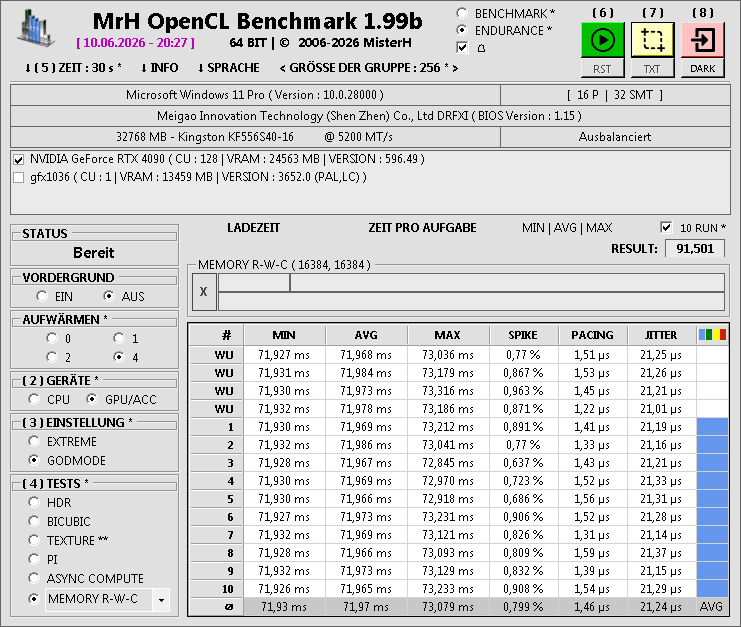Select the TEXTURE test
Viewport: 741px width, 627px height.
coord(34,540)
